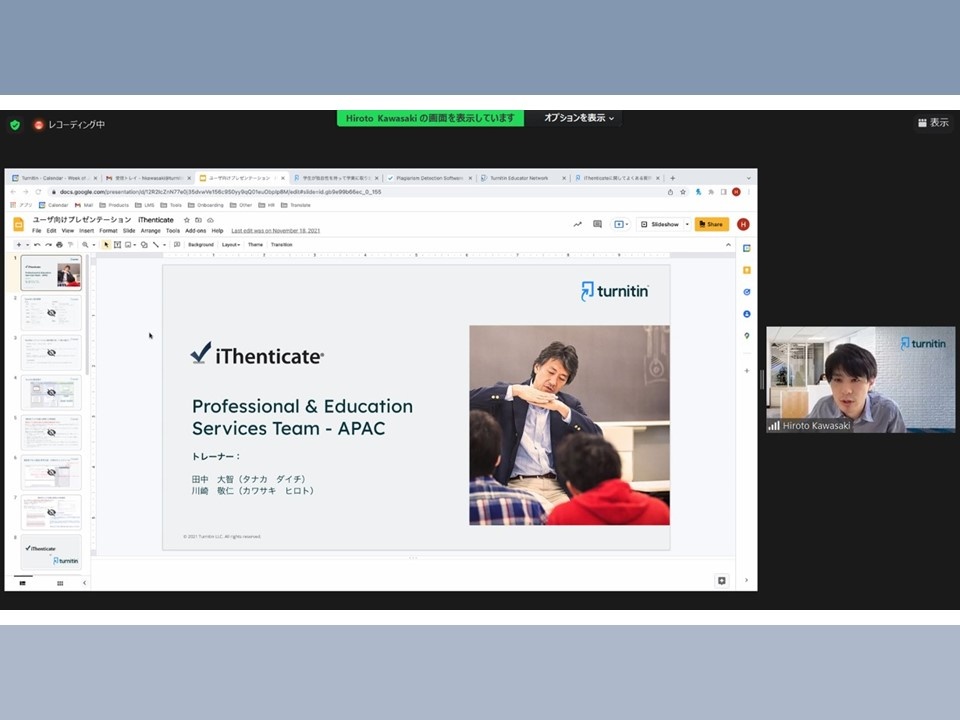The width and height of the screenshot is (960, 720).
Task: Click the print icon in toolbar
Action: 59,245
